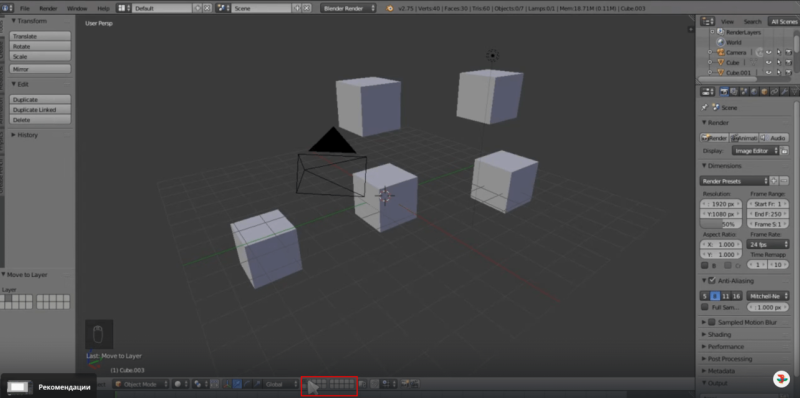Open the Render Presets dropdown
This screenshot has height=398, width=800.
click(734, 181)
